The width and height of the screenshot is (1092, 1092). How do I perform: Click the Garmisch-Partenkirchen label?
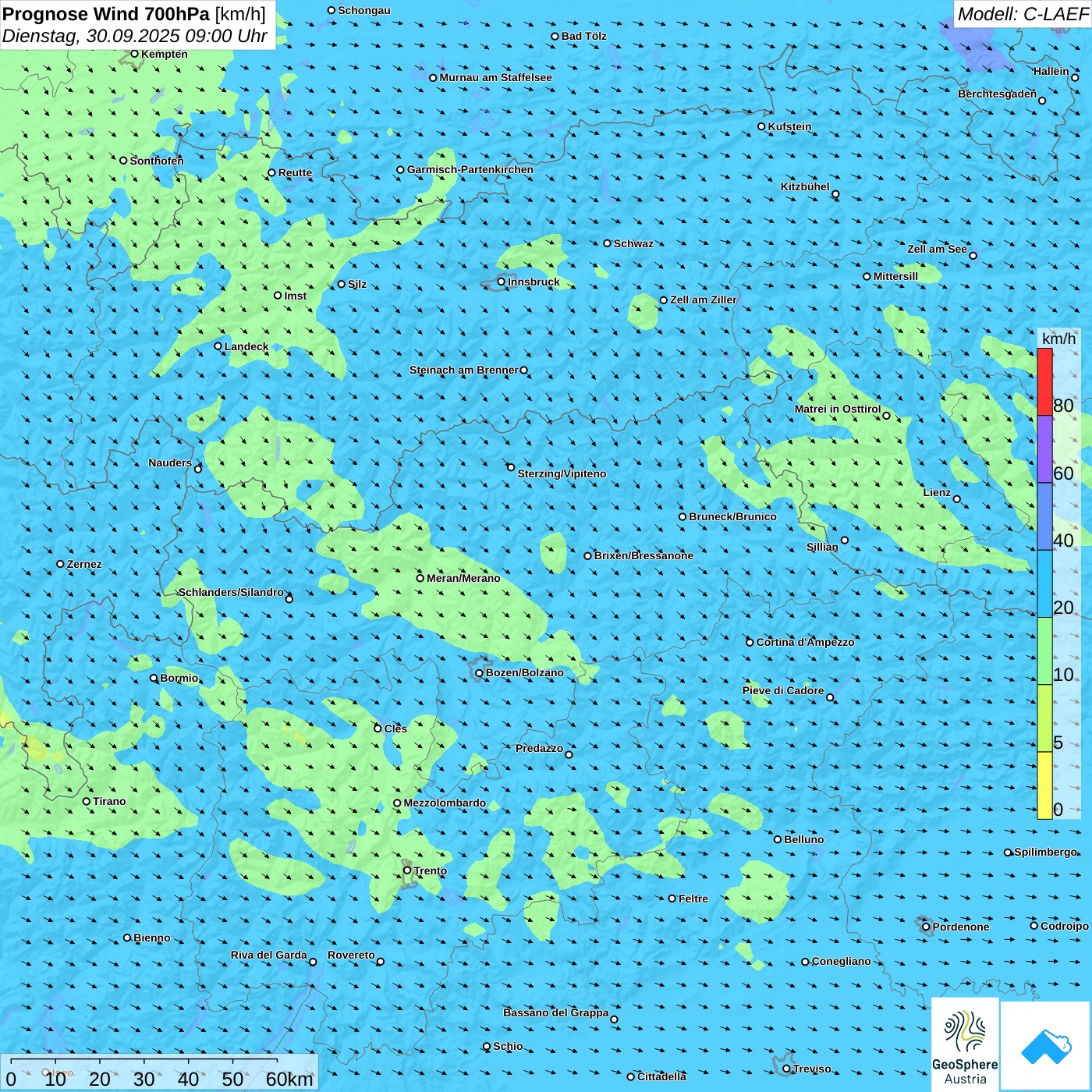tap(470, 169)
